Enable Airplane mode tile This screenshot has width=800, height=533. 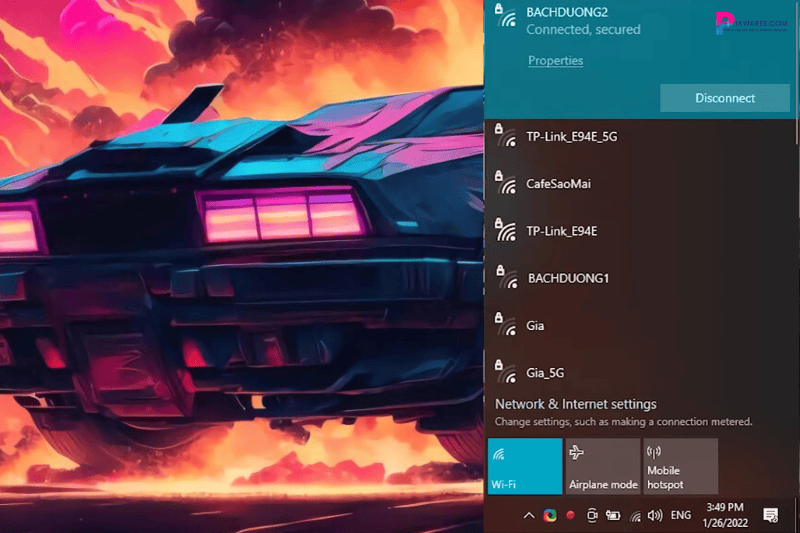tap(603, 466)
